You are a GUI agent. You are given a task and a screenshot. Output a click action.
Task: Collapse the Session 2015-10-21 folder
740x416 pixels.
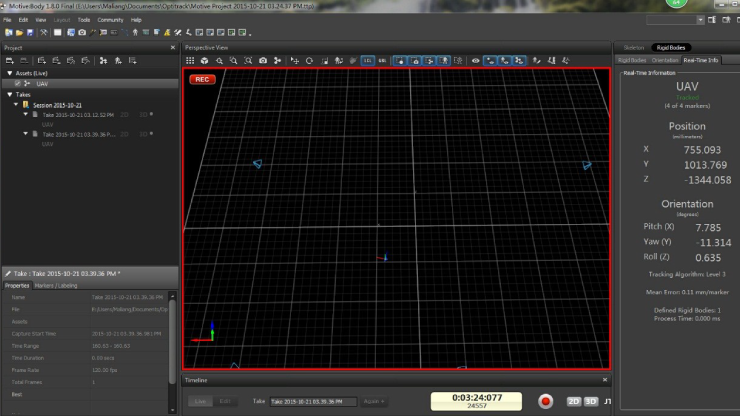pos(17,105)
